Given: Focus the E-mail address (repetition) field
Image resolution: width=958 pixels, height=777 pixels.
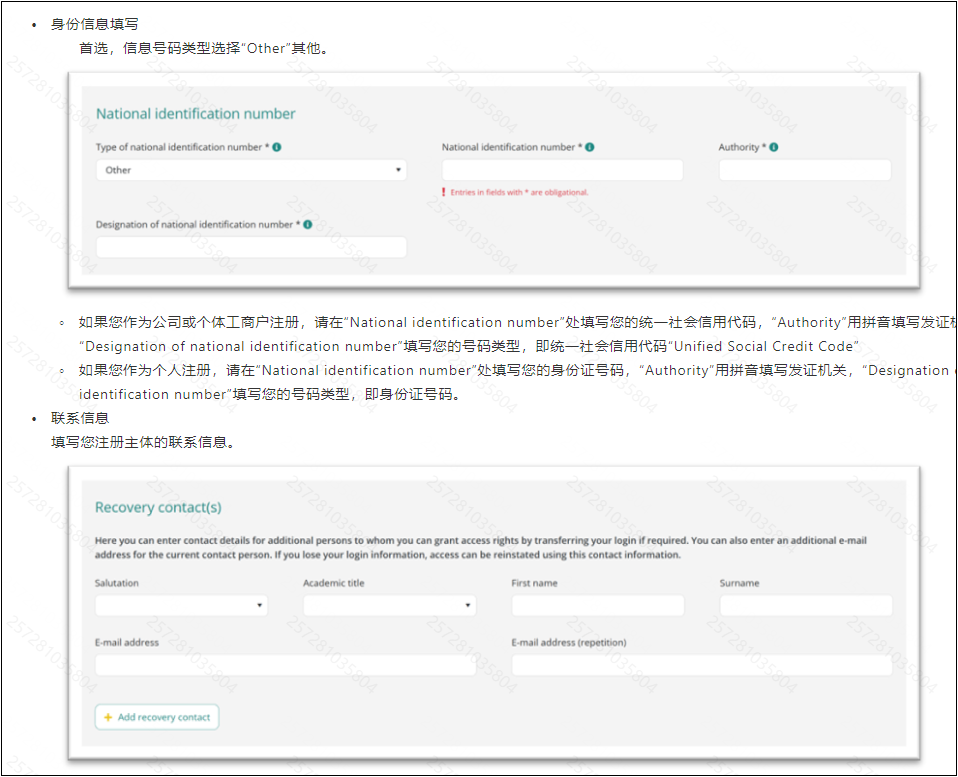Looking at the screenshot, I should point(701,665).
